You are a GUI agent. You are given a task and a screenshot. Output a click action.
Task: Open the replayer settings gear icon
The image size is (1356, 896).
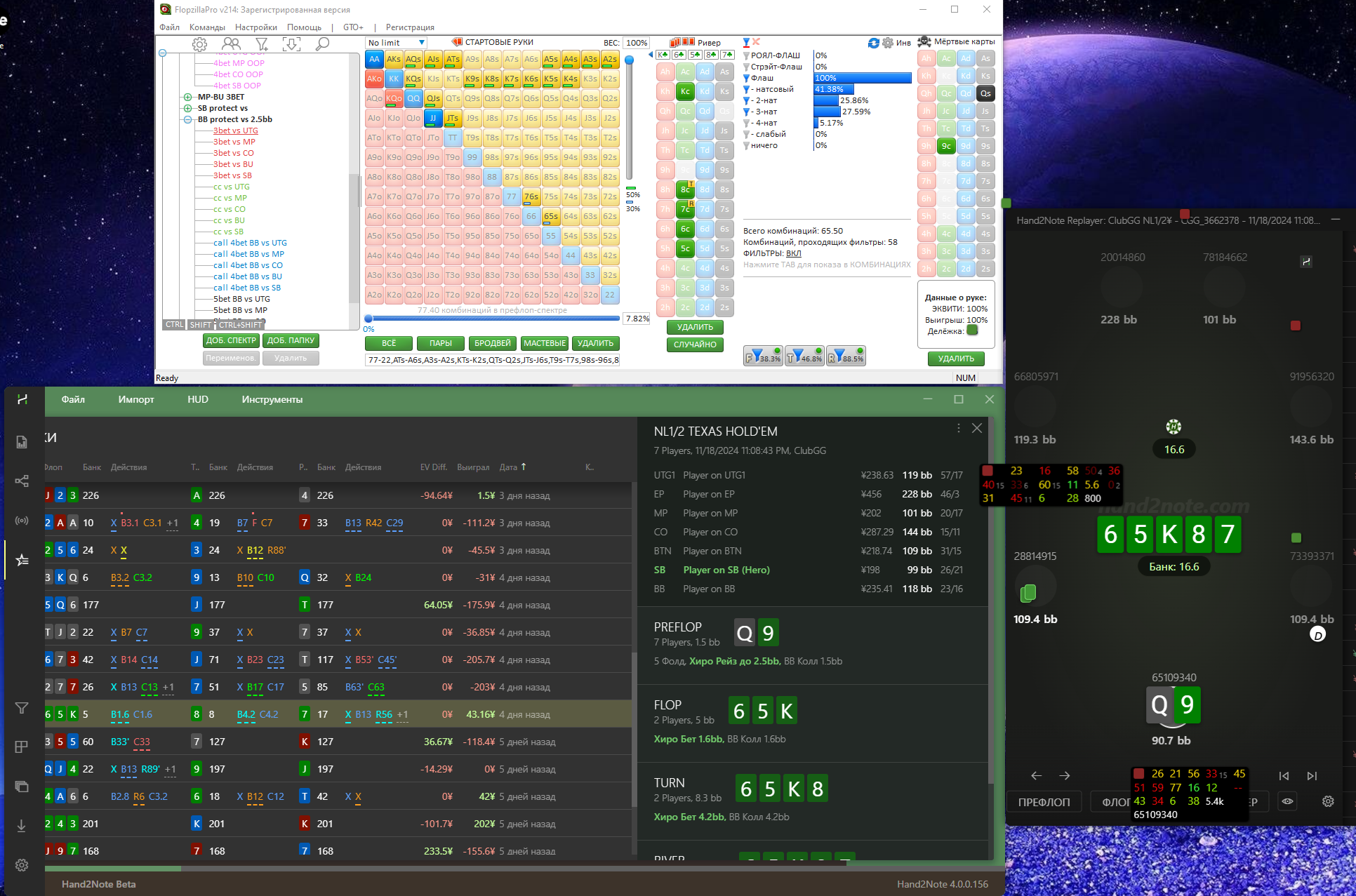tap(1328, 801)
